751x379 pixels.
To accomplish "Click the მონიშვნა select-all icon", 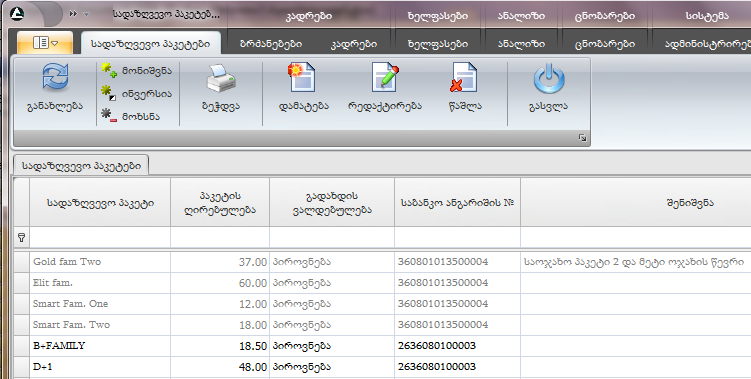I will [x=109, y=70].
